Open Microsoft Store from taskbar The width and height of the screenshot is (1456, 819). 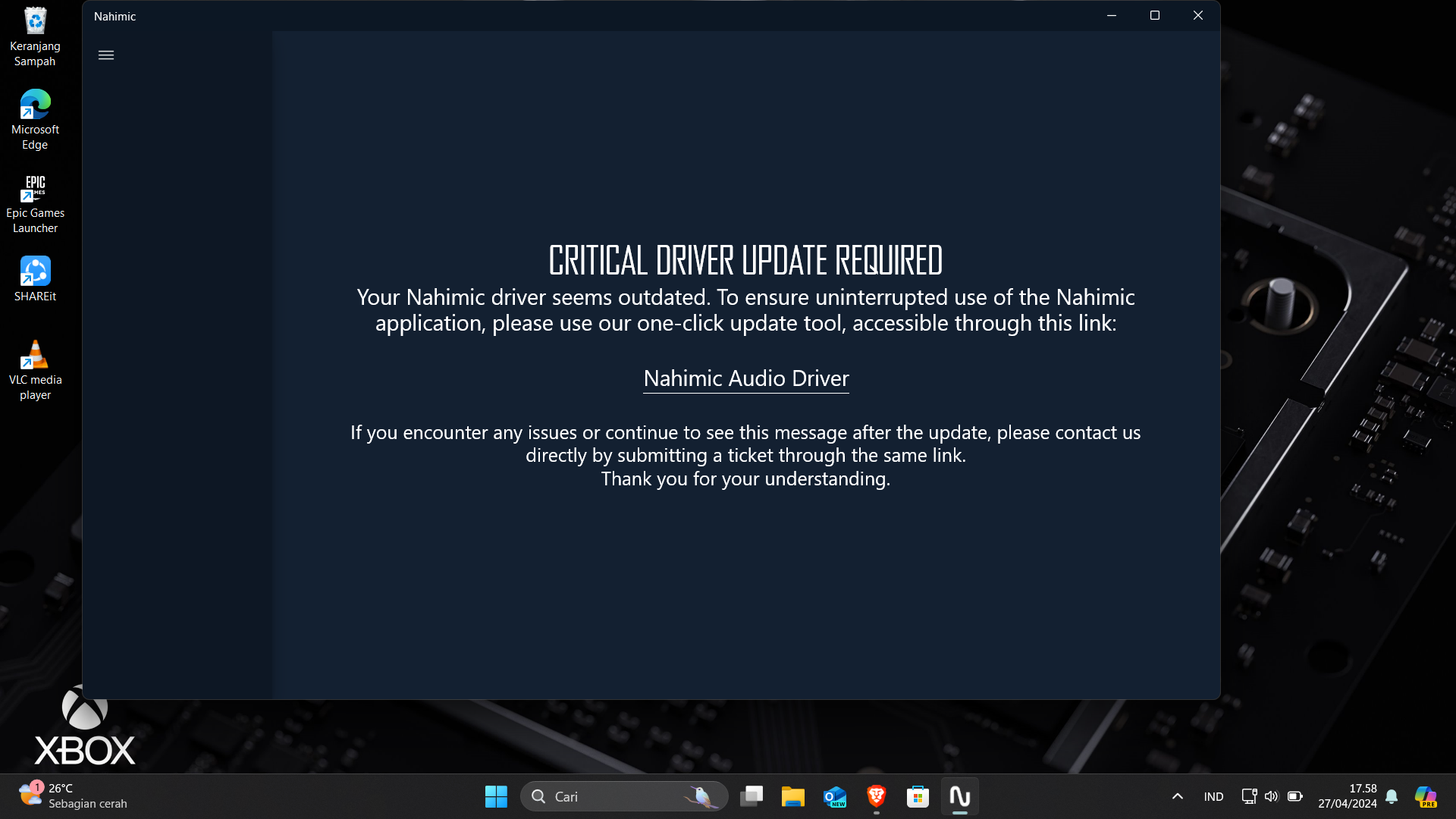tap(918, 796)
